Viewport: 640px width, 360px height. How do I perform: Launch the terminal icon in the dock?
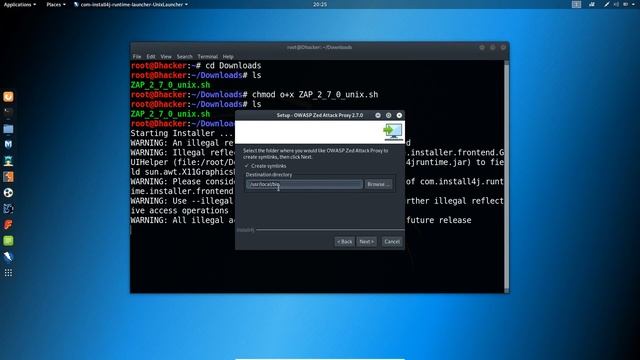pyautogui.click(x=8, y=113)
